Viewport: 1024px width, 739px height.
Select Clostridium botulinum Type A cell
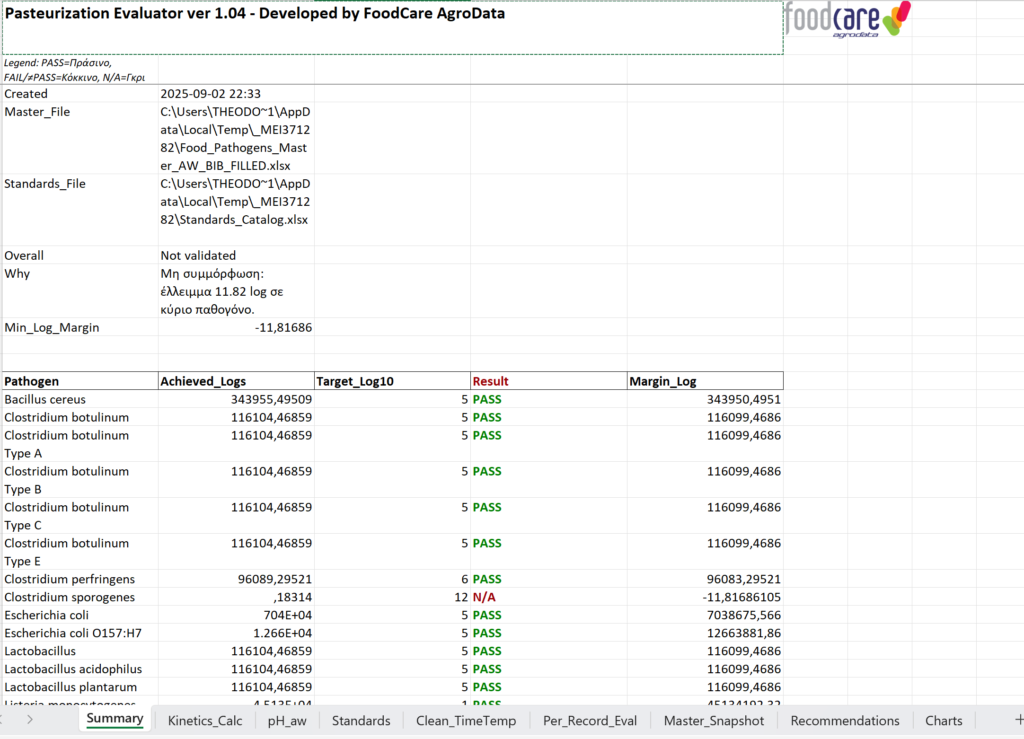pos(80,444)
